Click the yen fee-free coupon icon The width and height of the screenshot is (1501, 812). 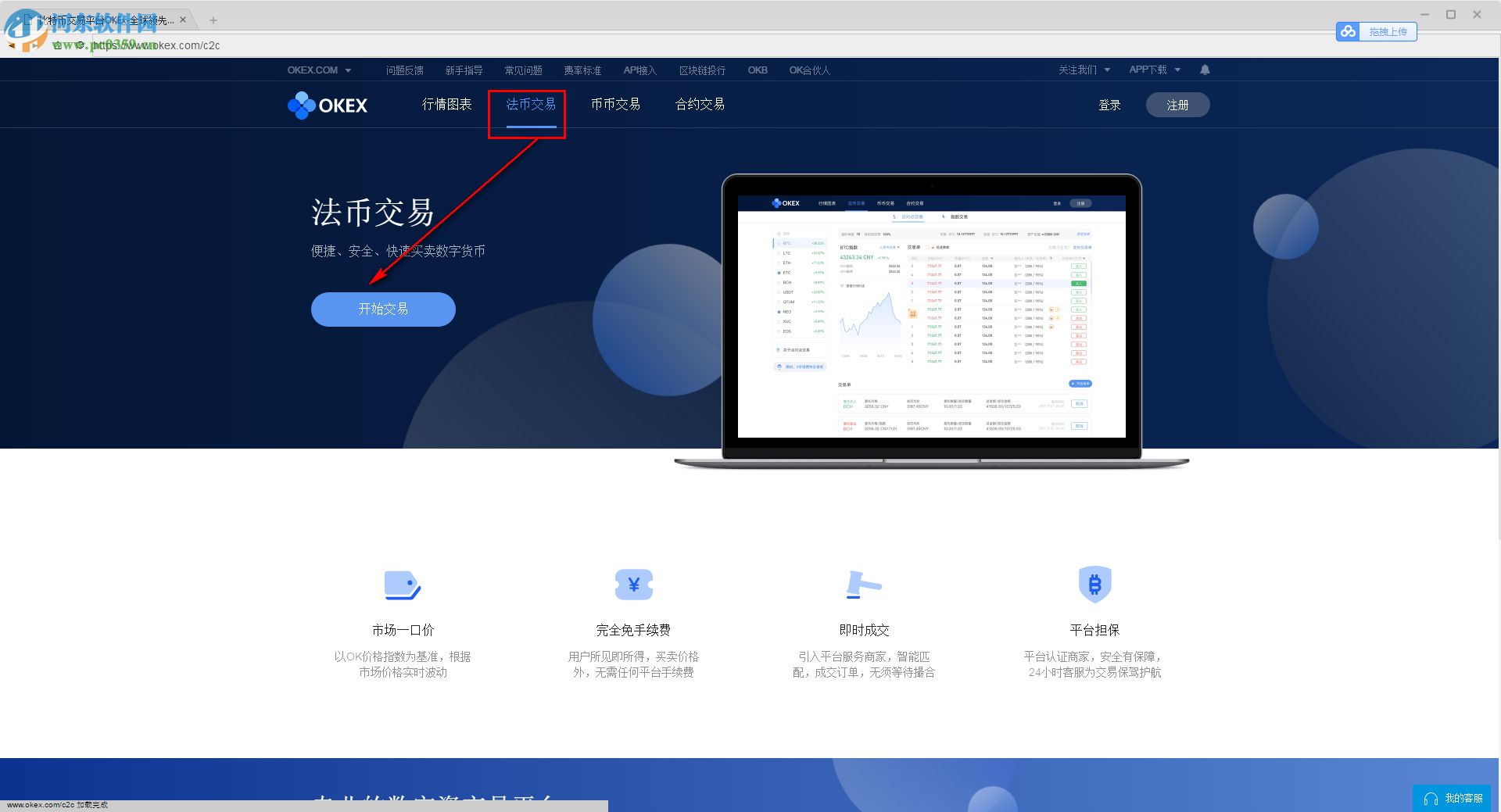pos(633,585)
